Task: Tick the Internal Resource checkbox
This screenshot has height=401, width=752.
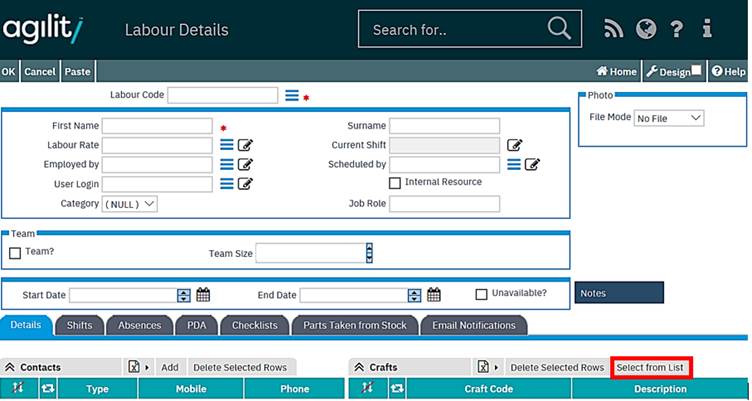Action: pos(395,183)
